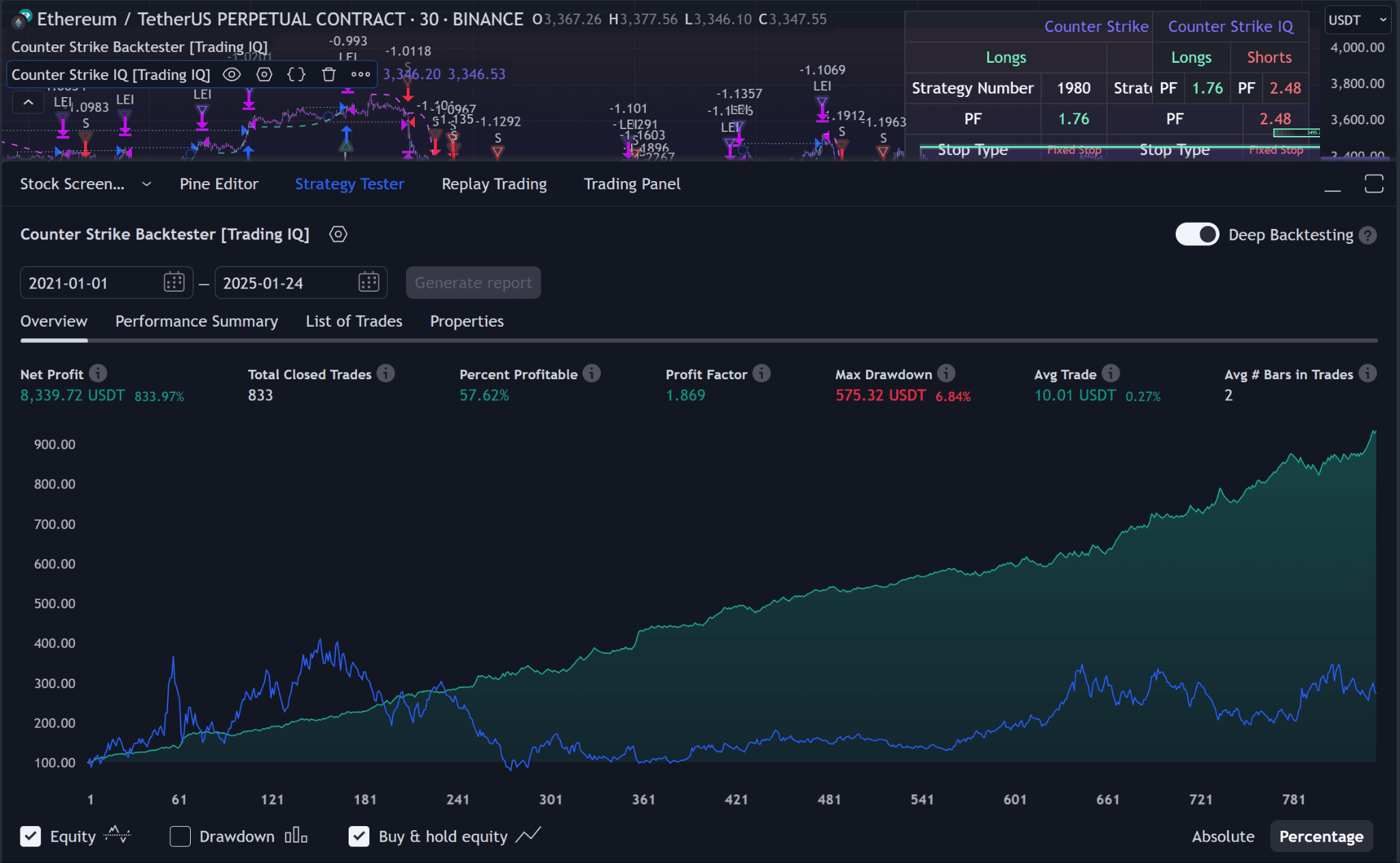Click Max Drawdown value 575.32 USDT
Screen dimensions: 1400x863
[880, 396]
